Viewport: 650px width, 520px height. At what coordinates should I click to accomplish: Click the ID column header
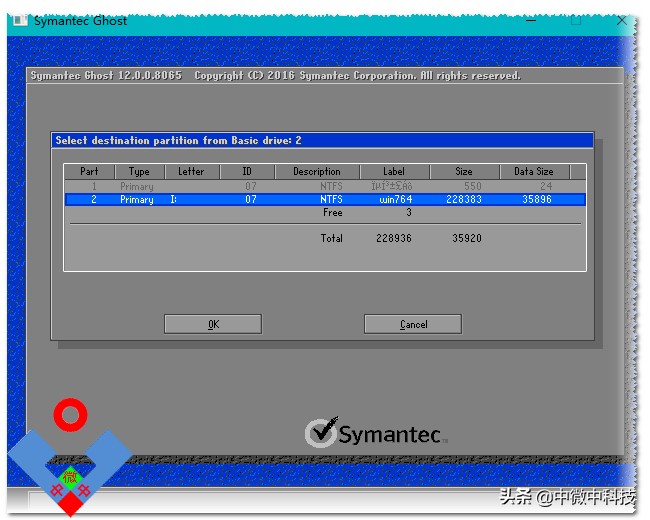click(247, 171)
